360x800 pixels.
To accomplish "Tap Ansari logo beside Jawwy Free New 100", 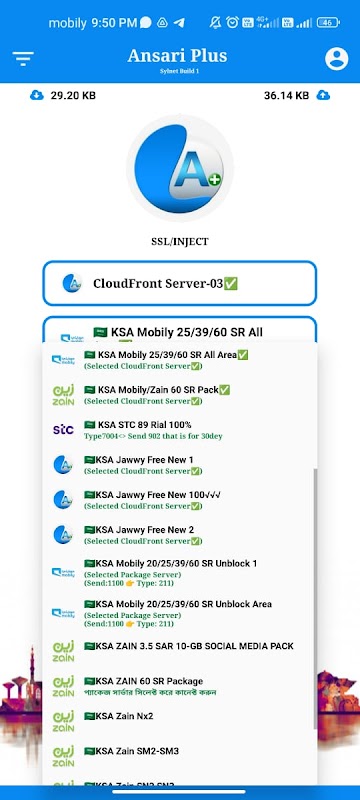I will [x=63, y=499].
